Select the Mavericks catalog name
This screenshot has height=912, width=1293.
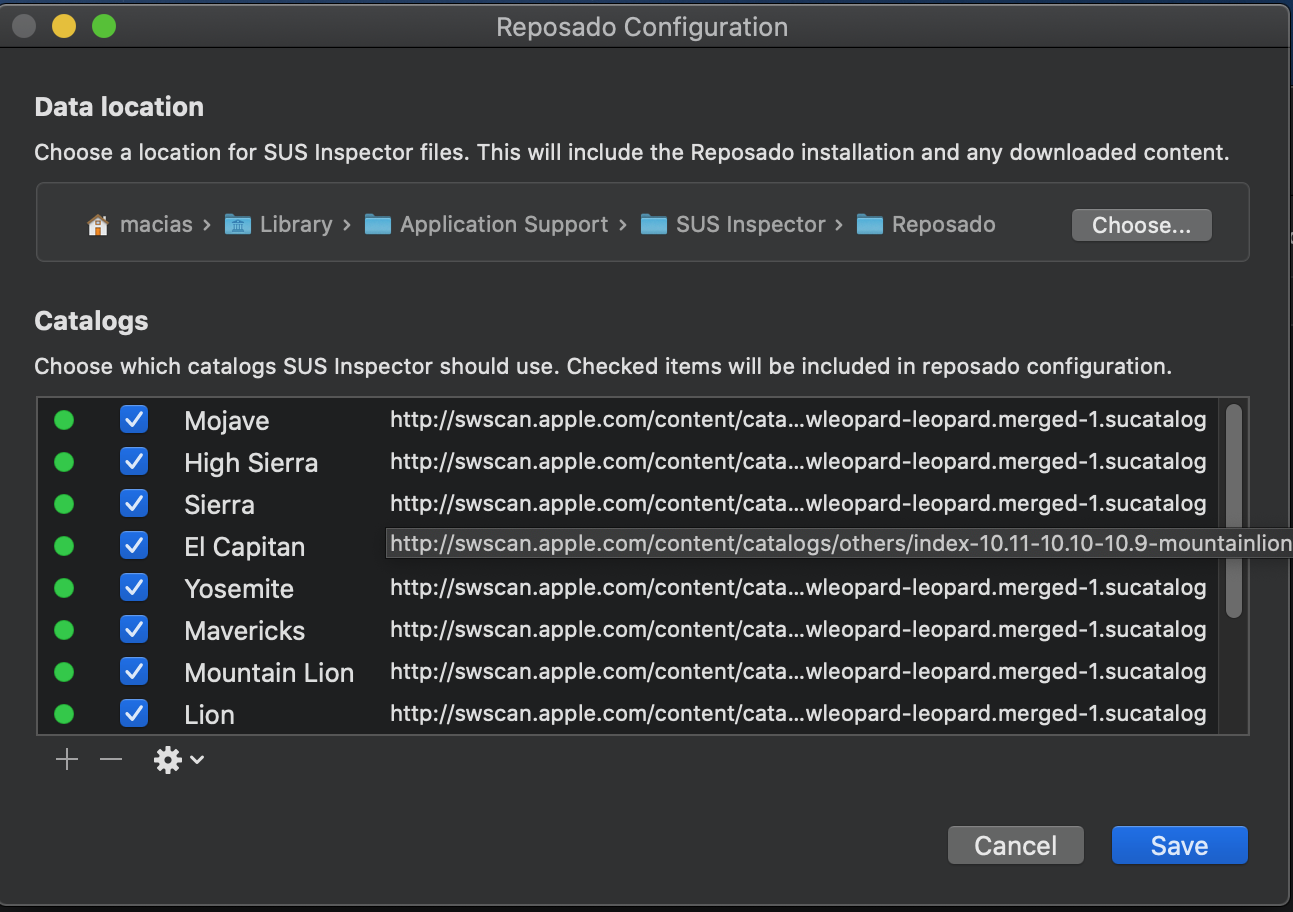[x=245, y=631]
